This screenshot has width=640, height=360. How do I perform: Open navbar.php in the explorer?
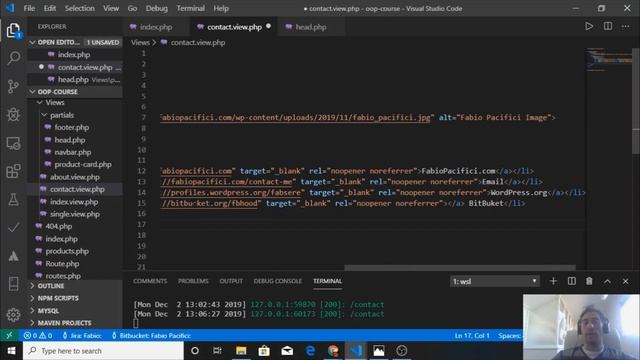(x=75, y=152)
